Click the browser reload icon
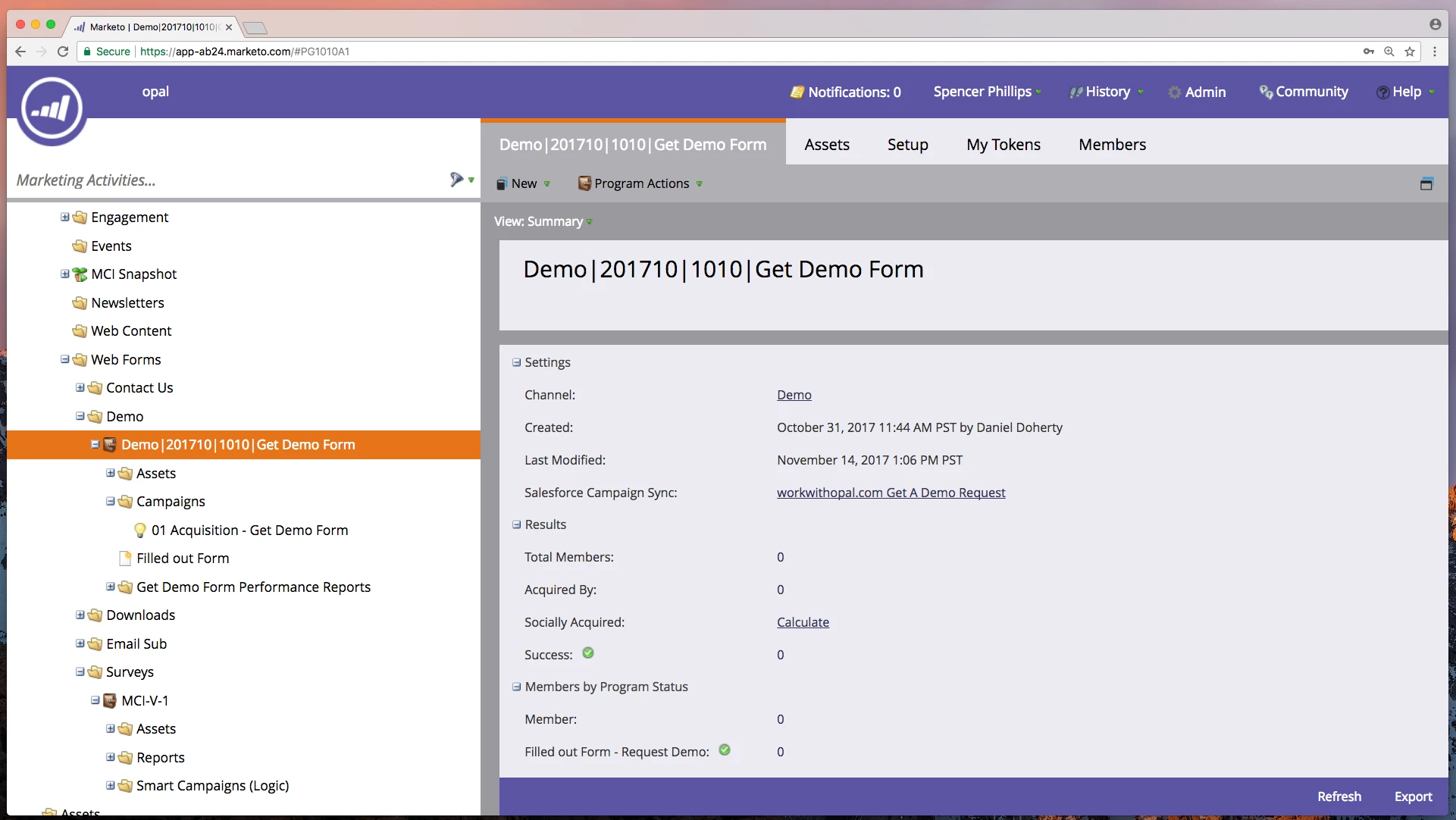Viewport: 1456px width, 820px height. click(x=63, y=52)
